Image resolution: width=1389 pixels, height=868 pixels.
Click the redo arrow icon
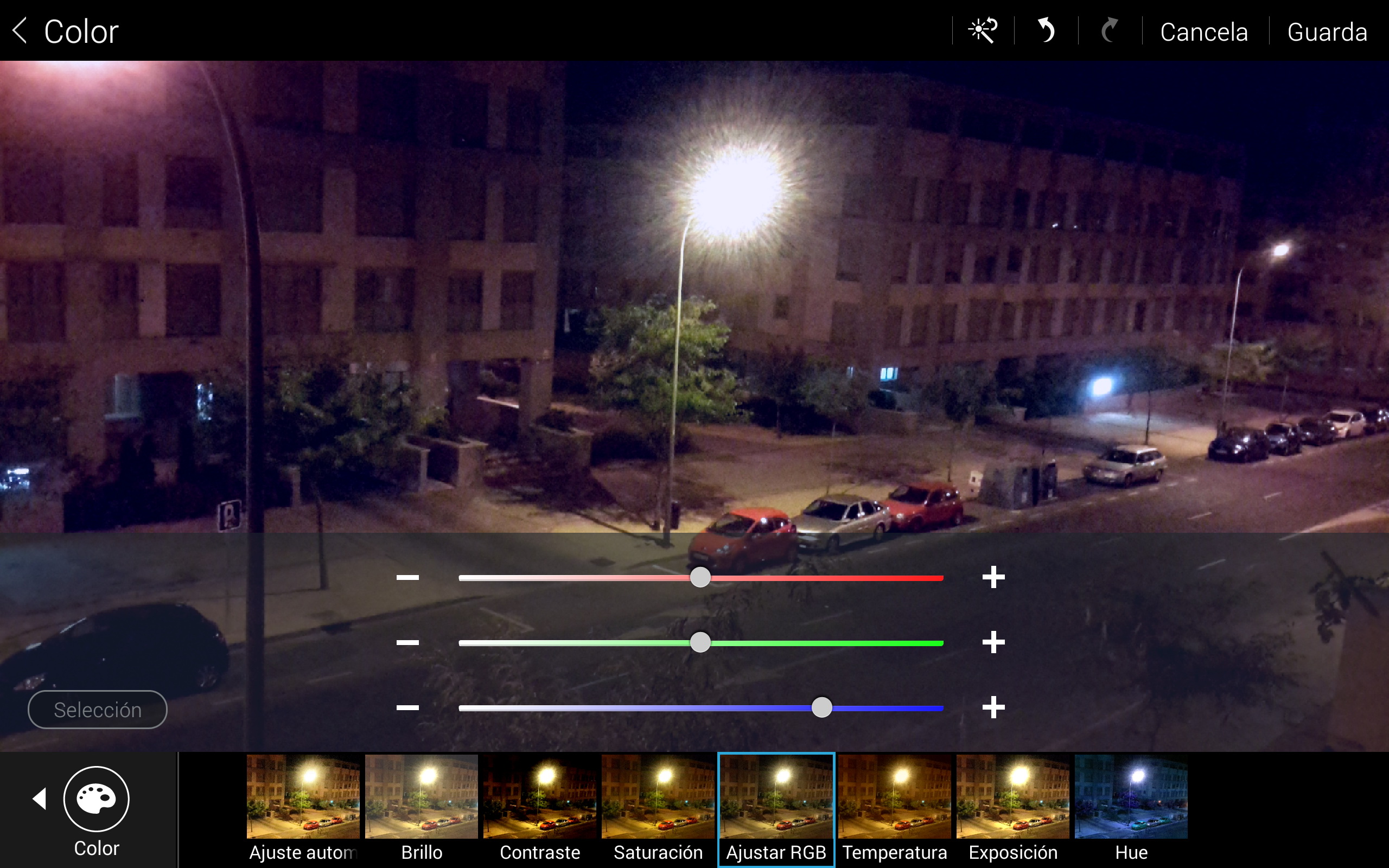pos(1110,30)
